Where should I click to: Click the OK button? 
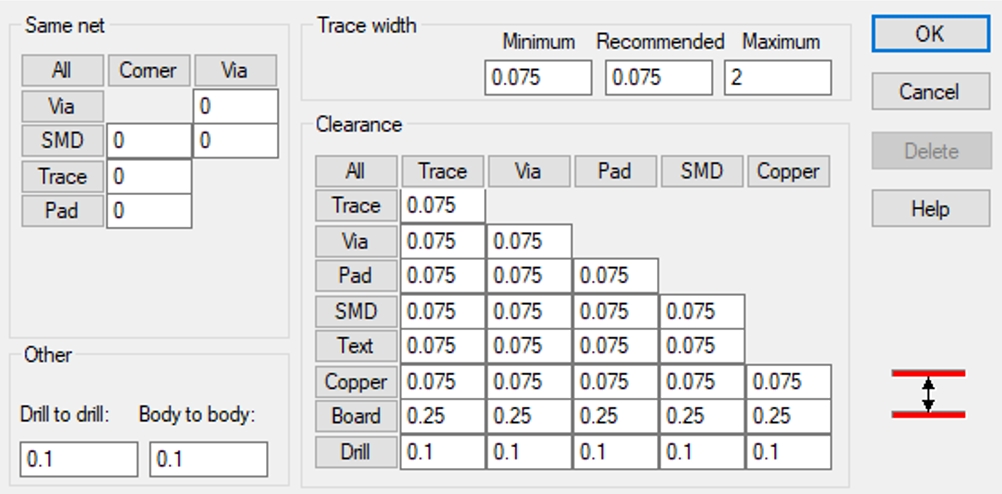pos(929,33)
